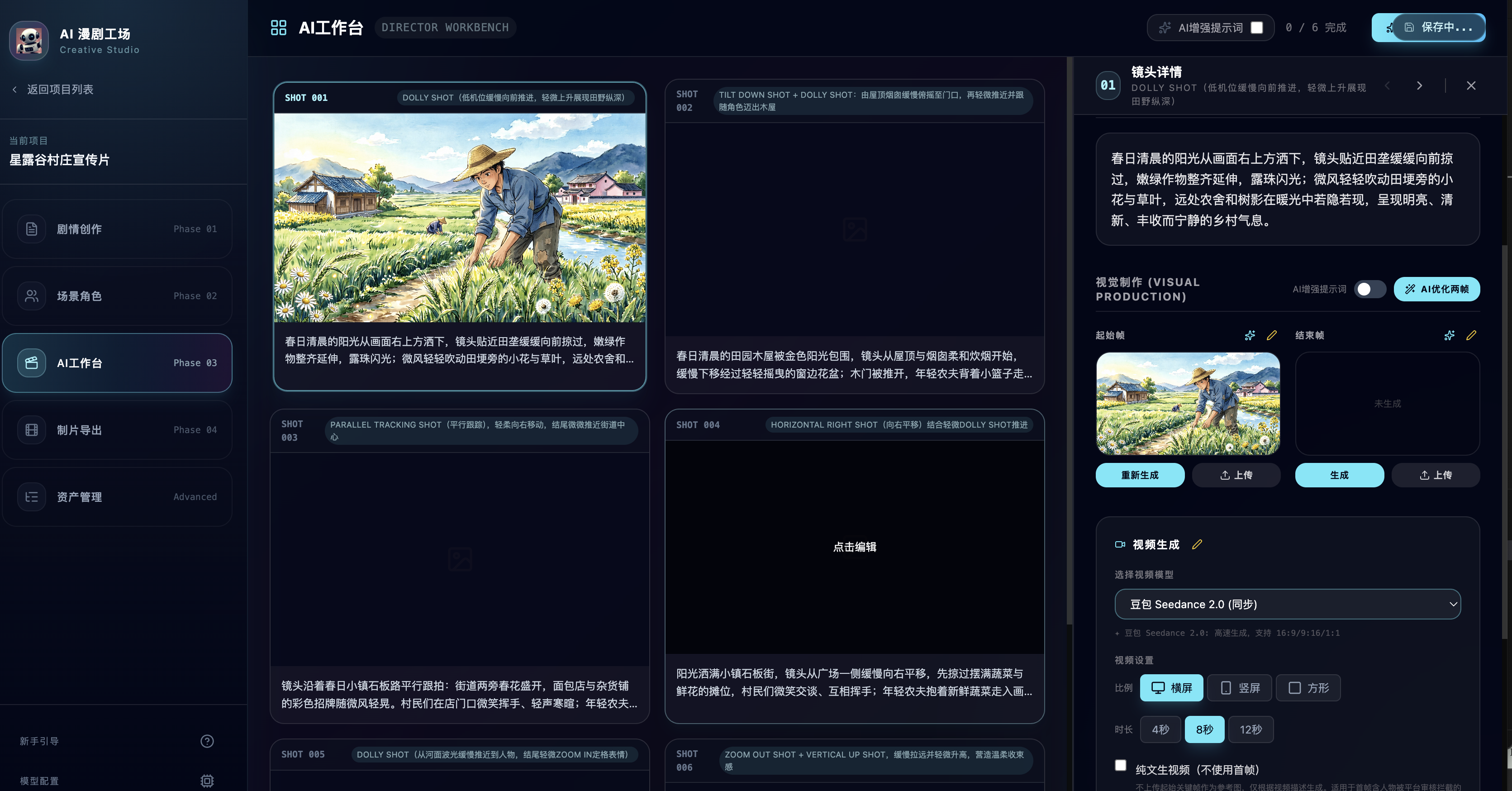
Task: Select 横屏 aspect ratio
Action: 1172,688
